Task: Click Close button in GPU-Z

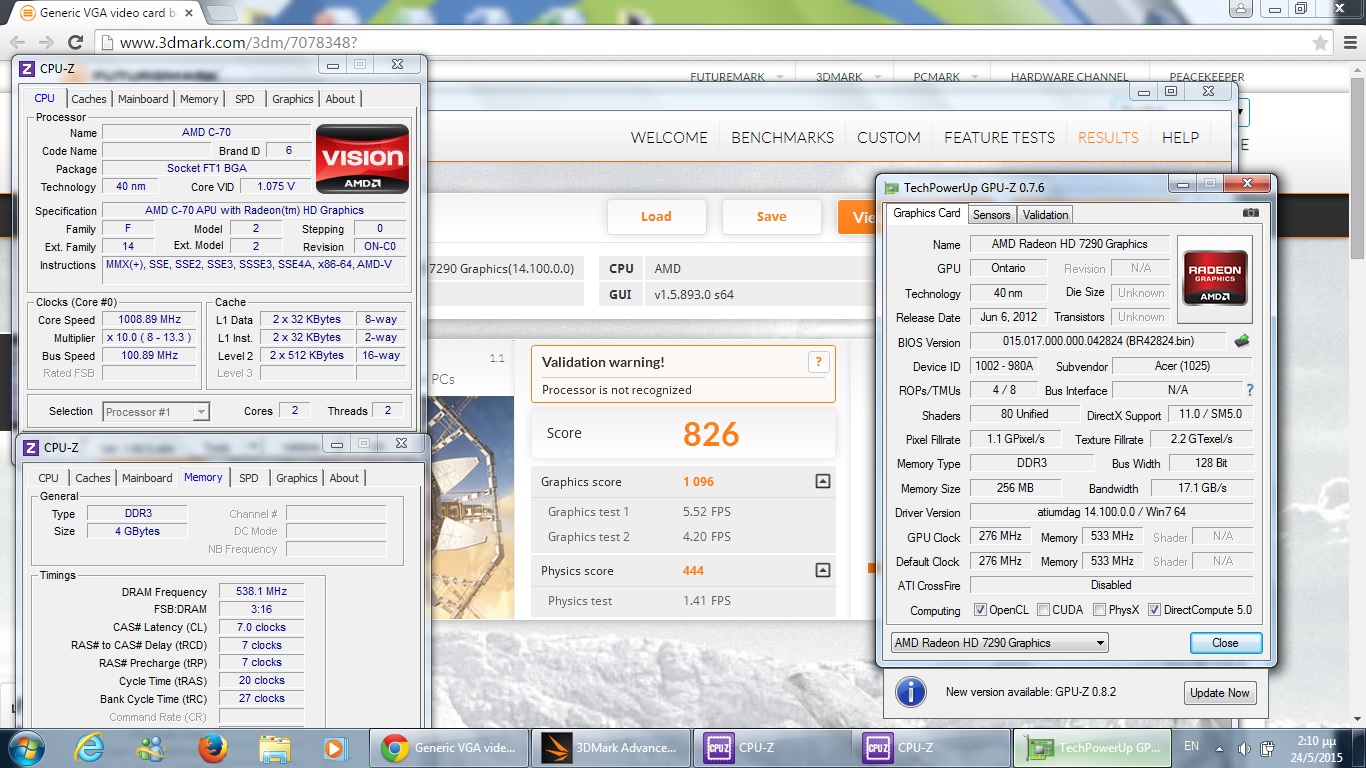Action: tap(1226, 643)
